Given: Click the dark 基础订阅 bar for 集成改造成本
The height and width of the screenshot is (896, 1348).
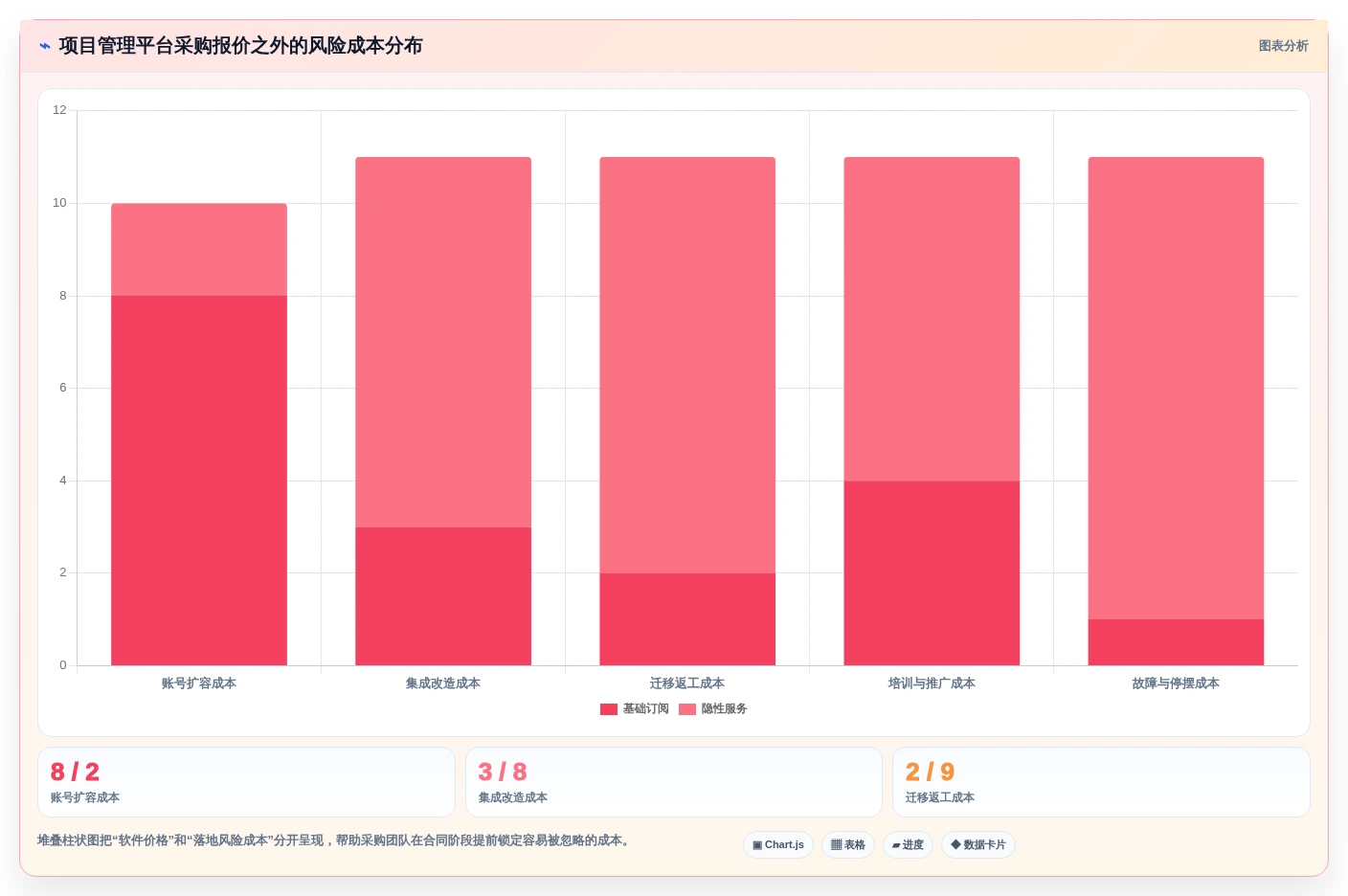Looking at the screenshot, I should pos(443,596).
